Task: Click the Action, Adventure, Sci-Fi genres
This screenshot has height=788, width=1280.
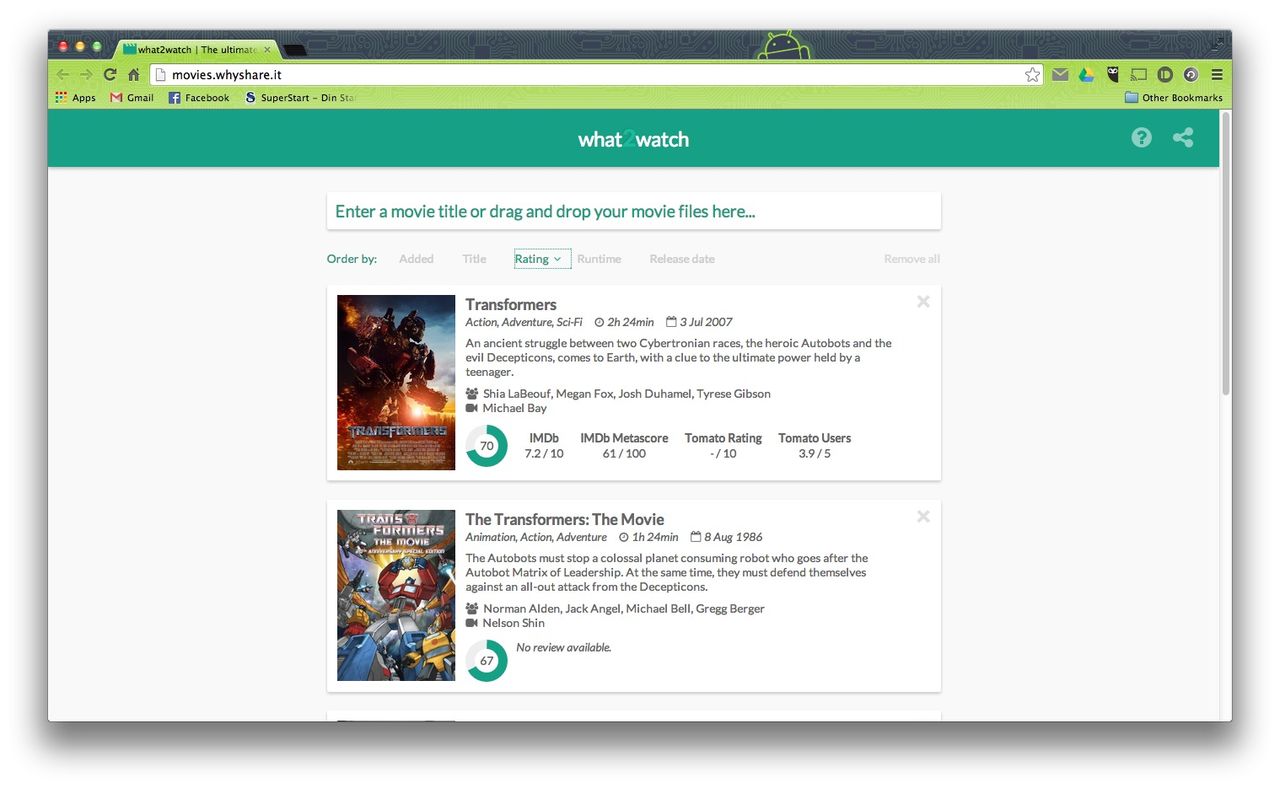Action: (x=524, y=322)
